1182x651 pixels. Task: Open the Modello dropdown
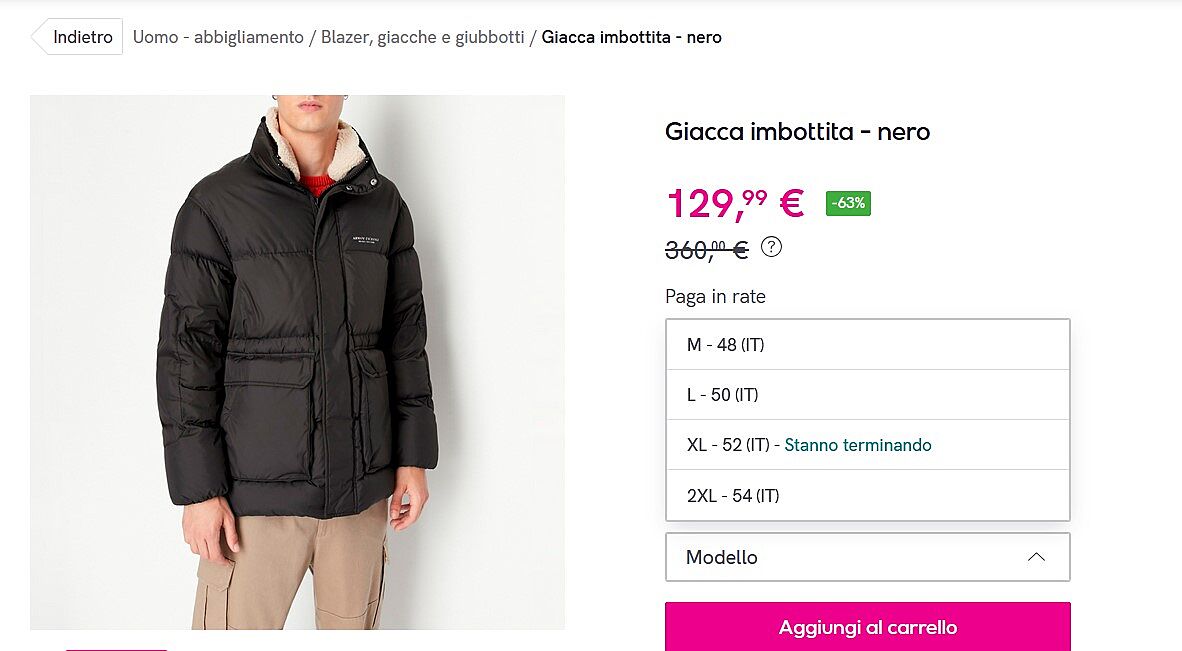[x=867, y=557]
